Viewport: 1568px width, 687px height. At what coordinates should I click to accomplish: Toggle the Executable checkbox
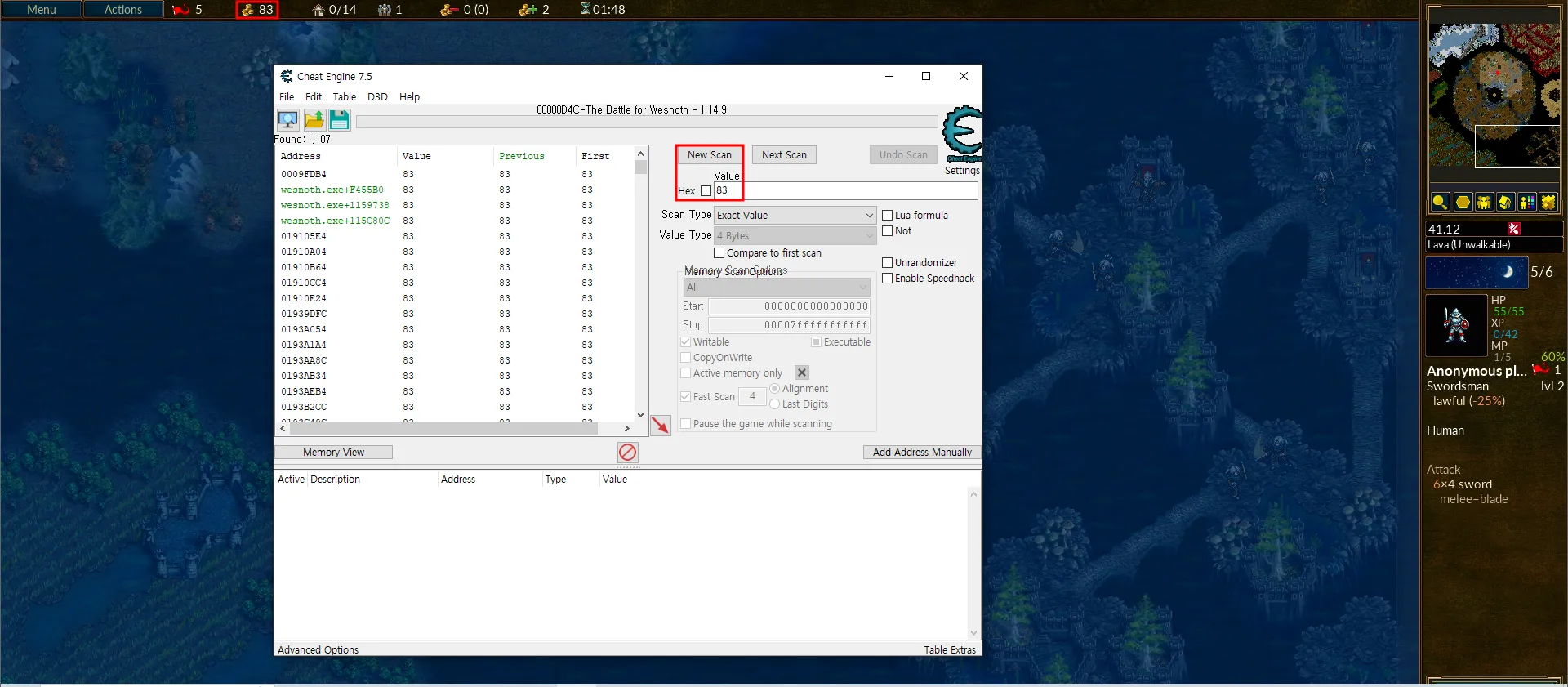pos(816,342)
